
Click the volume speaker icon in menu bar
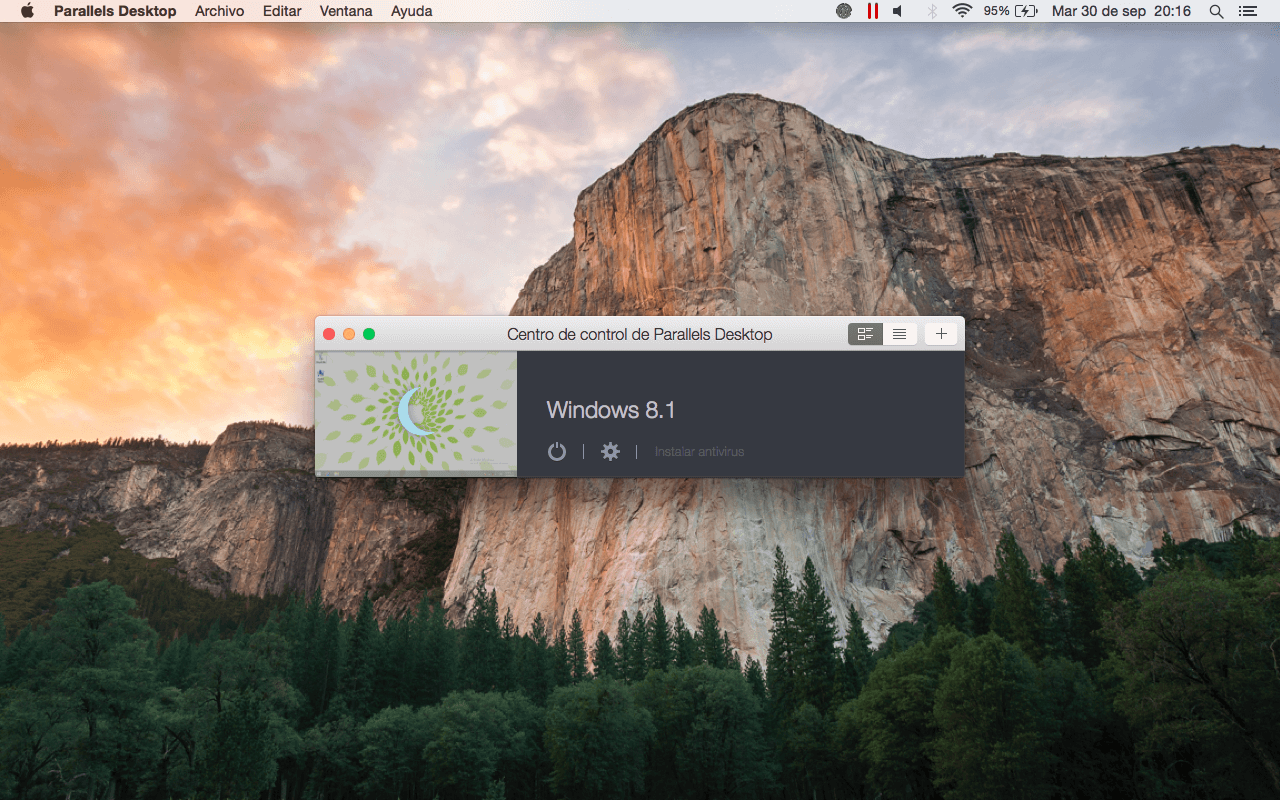tap(897, 11)
